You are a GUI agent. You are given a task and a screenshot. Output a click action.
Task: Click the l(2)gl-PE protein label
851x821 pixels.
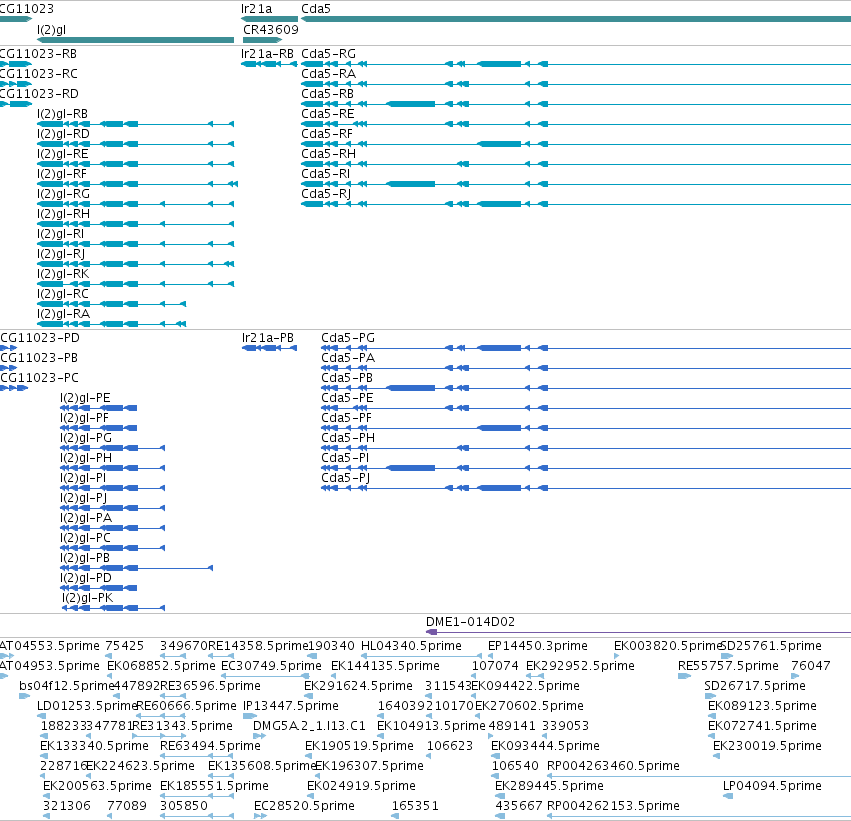pyautogui.click(x=85, y=398)
